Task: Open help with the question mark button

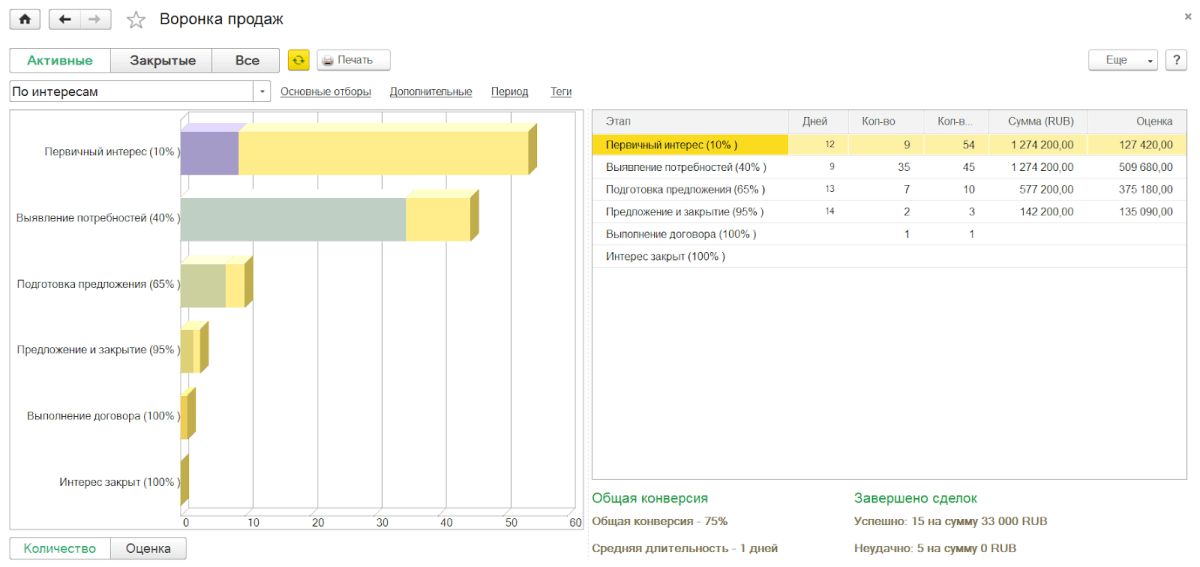Action: (x=1177, y=60)
